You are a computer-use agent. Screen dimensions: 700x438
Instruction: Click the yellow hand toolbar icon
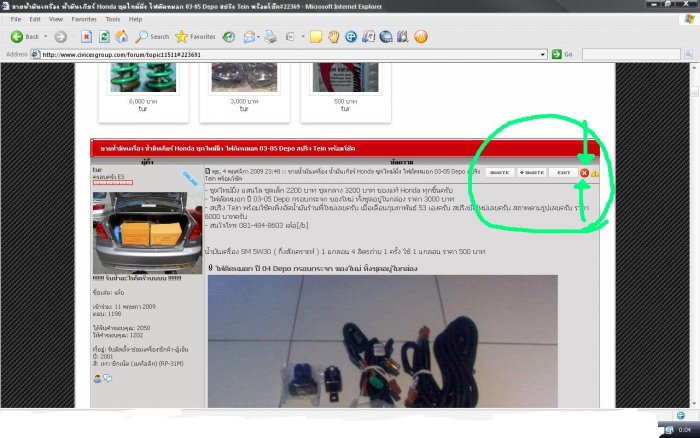click(333, 37)
